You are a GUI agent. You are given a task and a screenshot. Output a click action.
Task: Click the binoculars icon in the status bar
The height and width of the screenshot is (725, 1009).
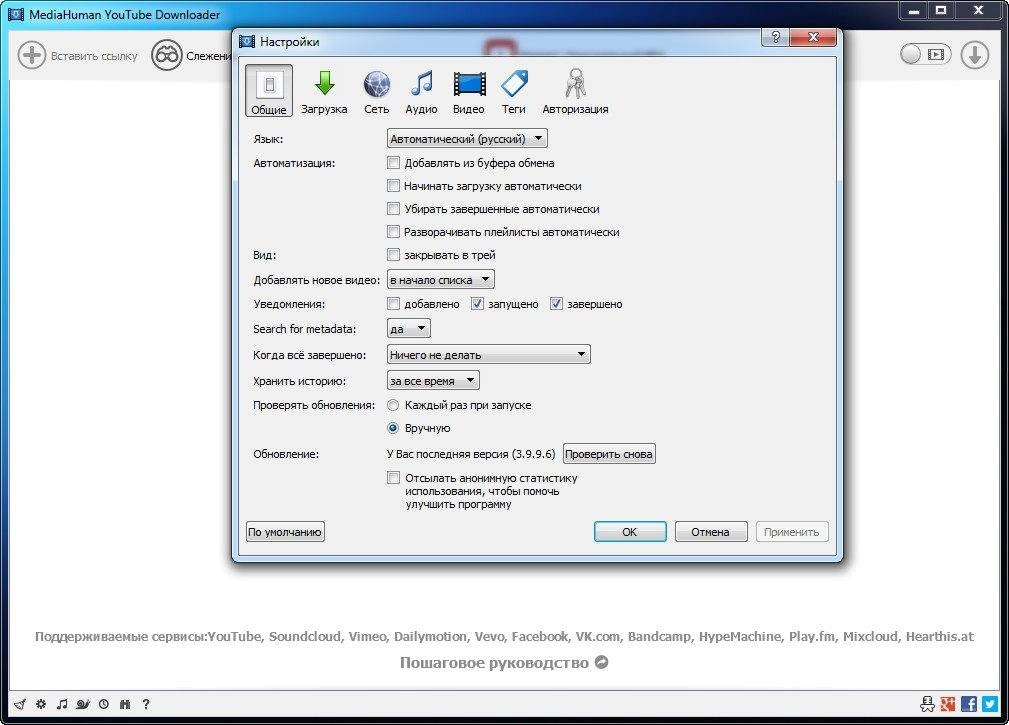point(125,704)
